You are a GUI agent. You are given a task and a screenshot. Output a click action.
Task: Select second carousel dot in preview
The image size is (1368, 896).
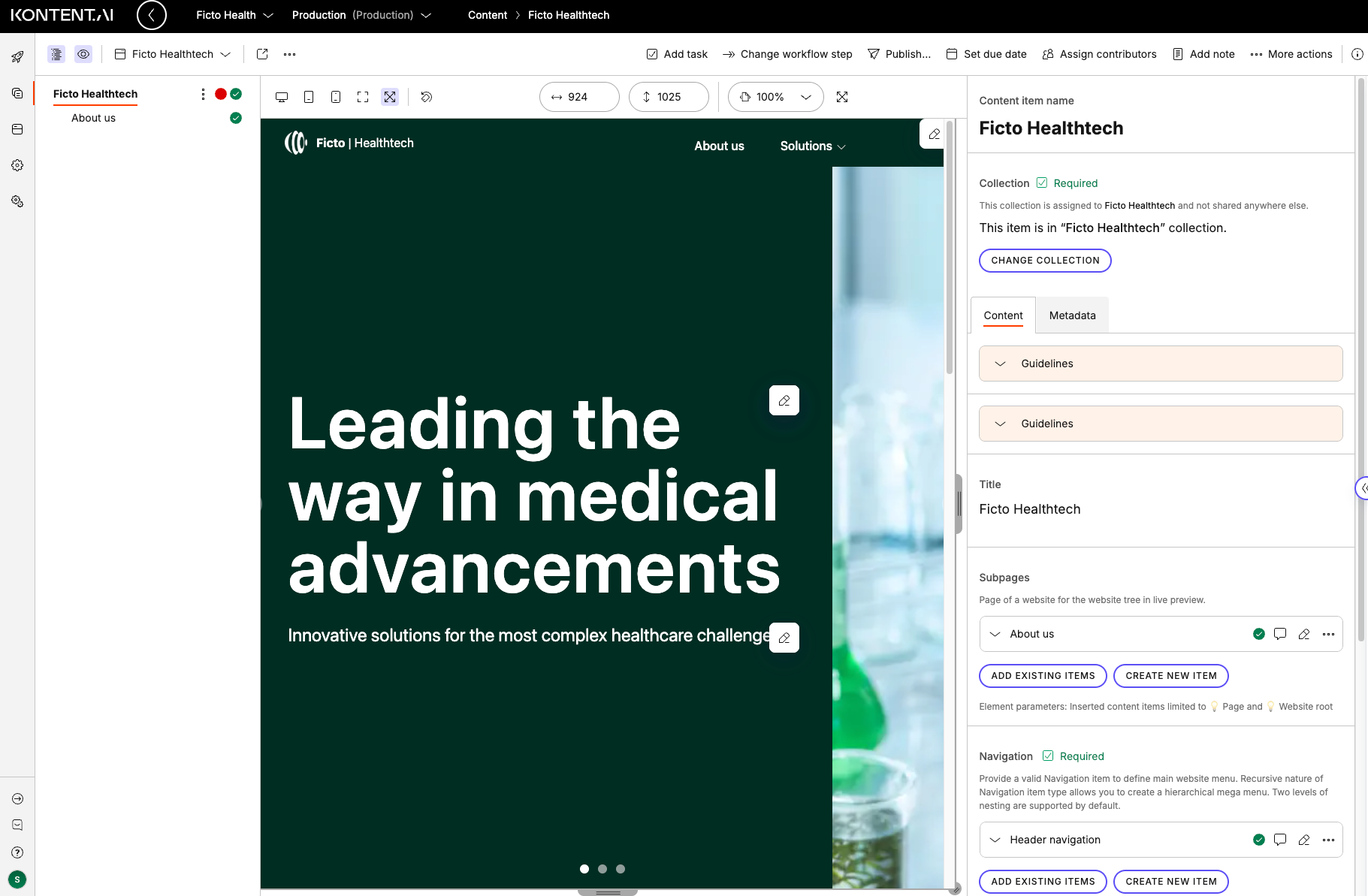tap(602, 869)
